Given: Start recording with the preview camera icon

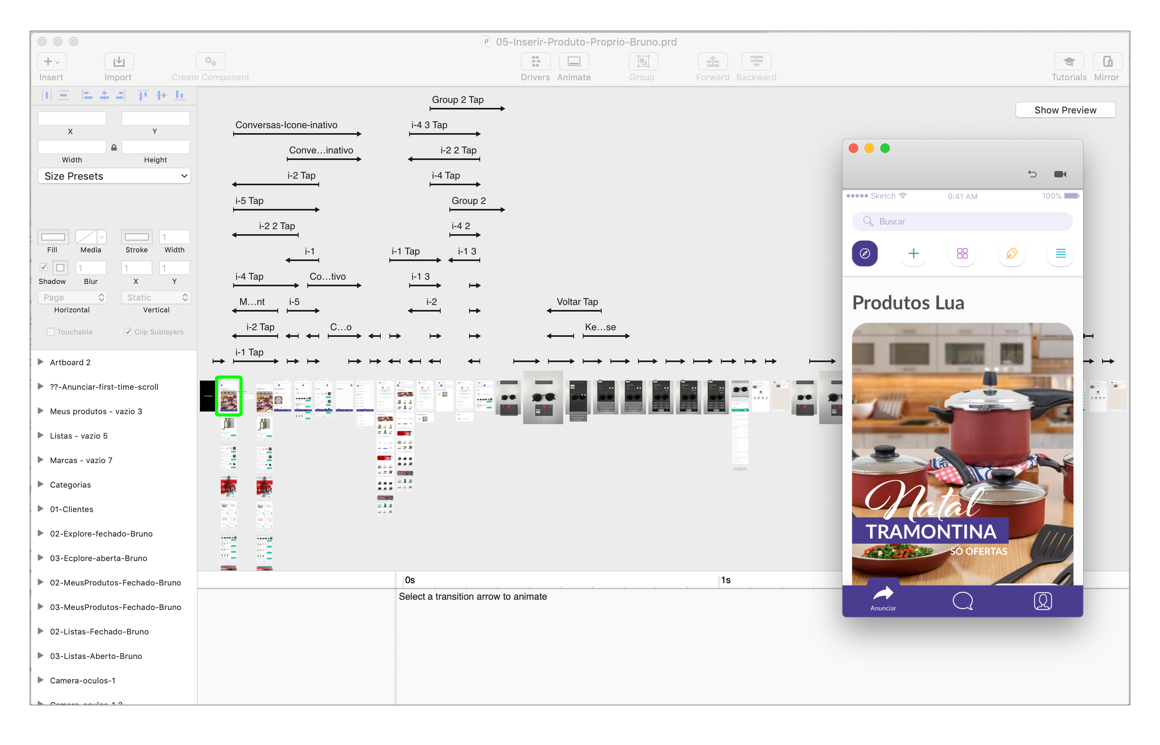Looking at the screenshot, I should (x=1060, y=174).
